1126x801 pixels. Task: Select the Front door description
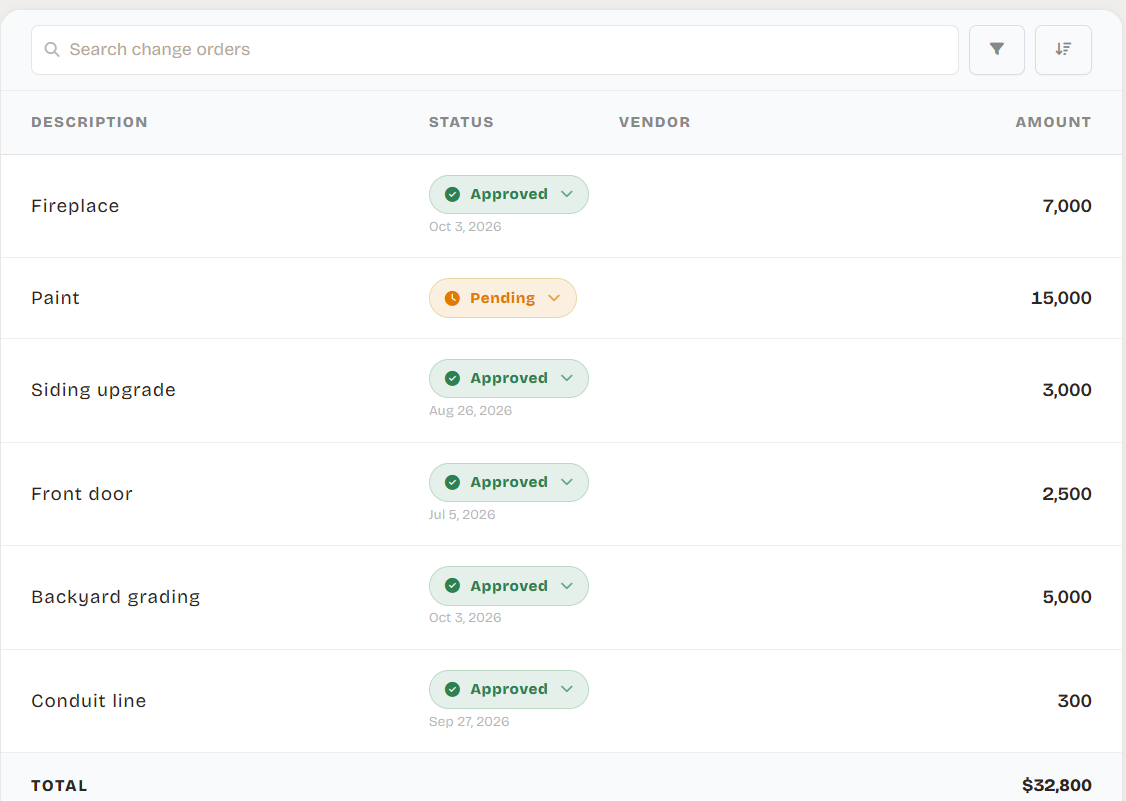pyautogui.click(x=82, y=494)
